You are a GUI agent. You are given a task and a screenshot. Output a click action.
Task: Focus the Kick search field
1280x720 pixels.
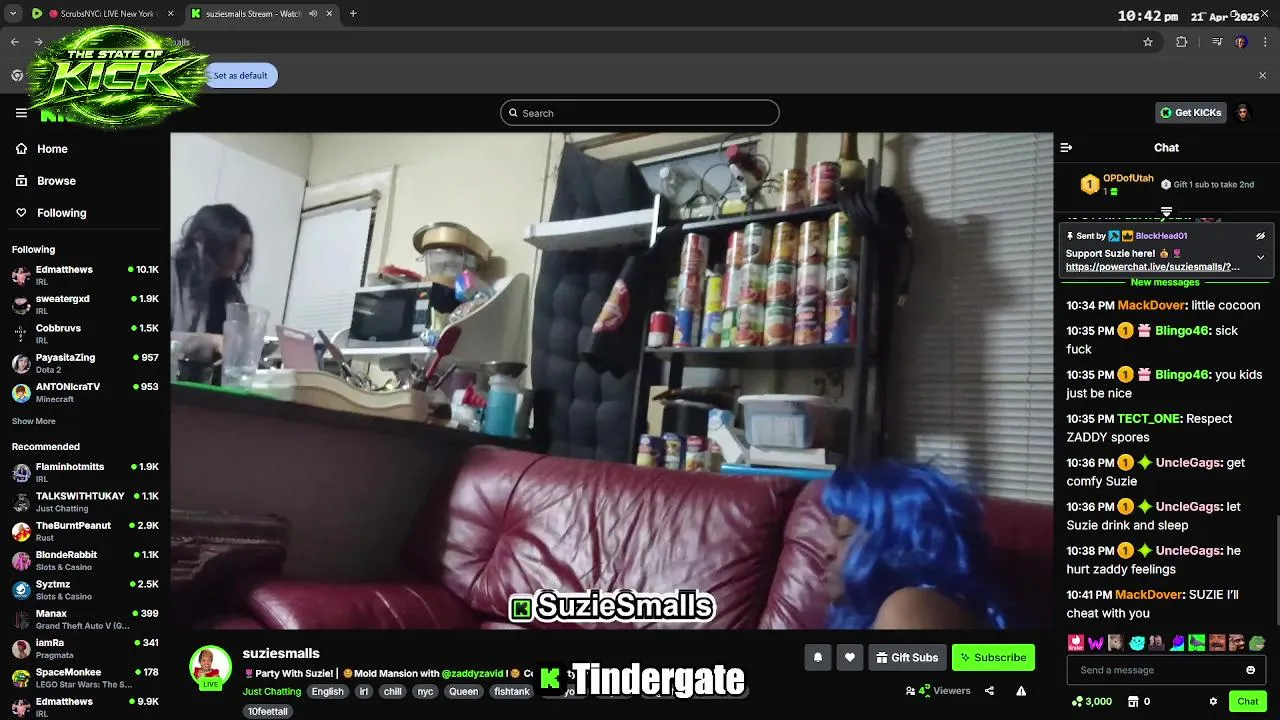click(640, 113)
